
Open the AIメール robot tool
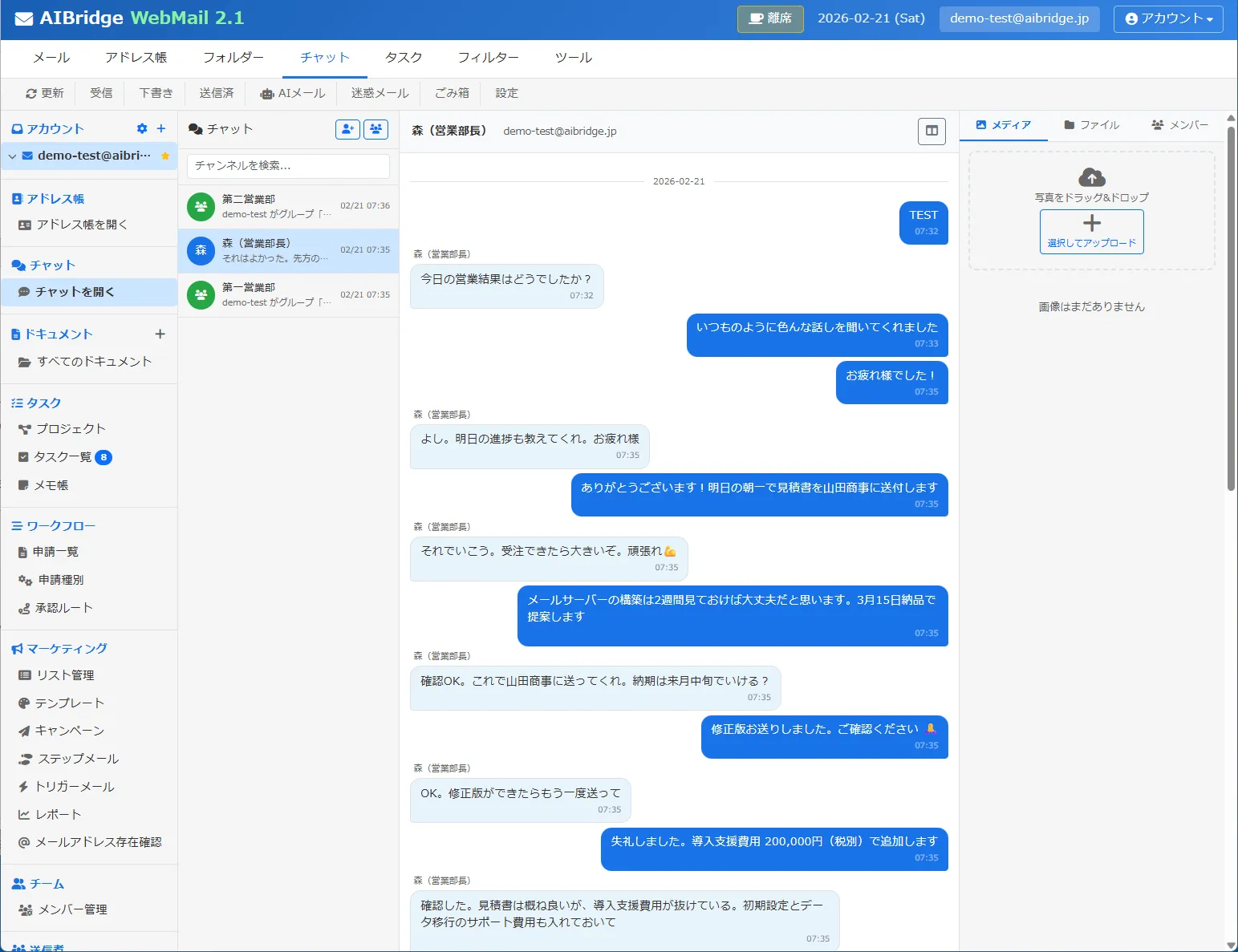coord(292,93)
